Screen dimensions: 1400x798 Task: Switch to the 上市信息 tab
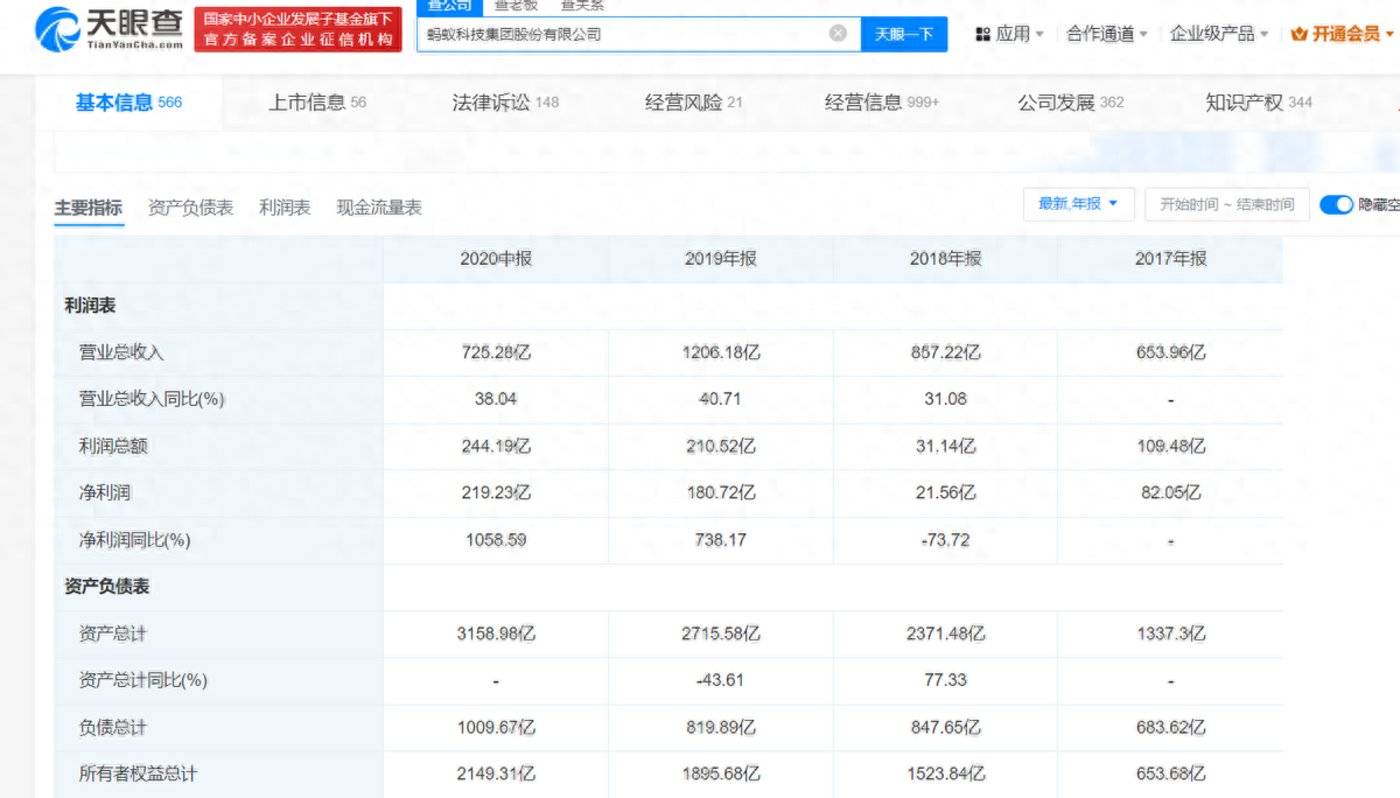[311, 101]
